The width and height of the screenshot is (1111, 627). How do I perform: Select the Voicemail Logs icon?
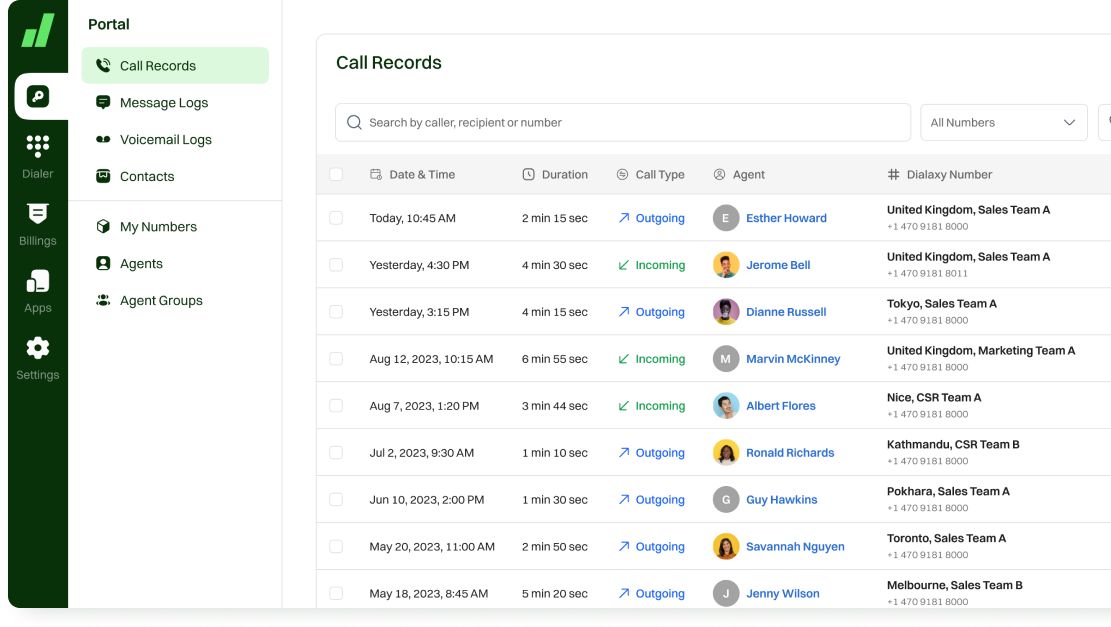pyautogui.click(x=103, y=139)
